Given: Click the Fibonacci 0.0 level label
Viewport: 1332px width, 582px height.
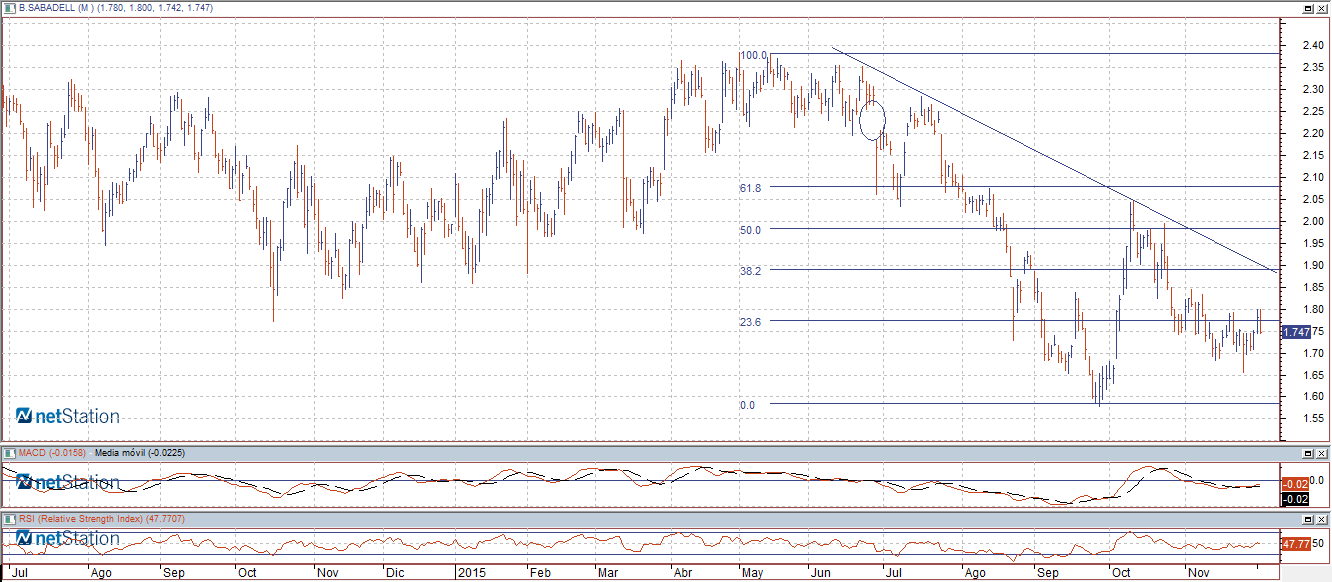Looking at the screenshot, I should click(747, 405).
